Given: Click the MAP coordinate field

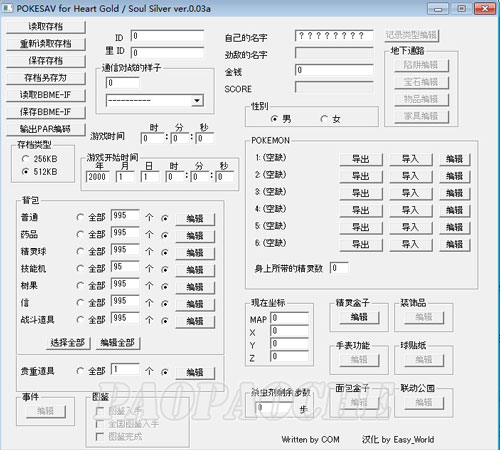Looking at the screenshot, I should 289,318.
